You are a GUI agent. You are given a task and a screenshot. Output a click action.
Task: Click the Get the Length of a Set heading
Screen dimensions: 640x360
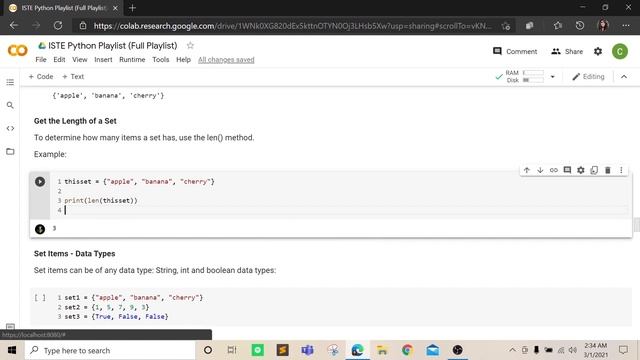pos(75,121)
